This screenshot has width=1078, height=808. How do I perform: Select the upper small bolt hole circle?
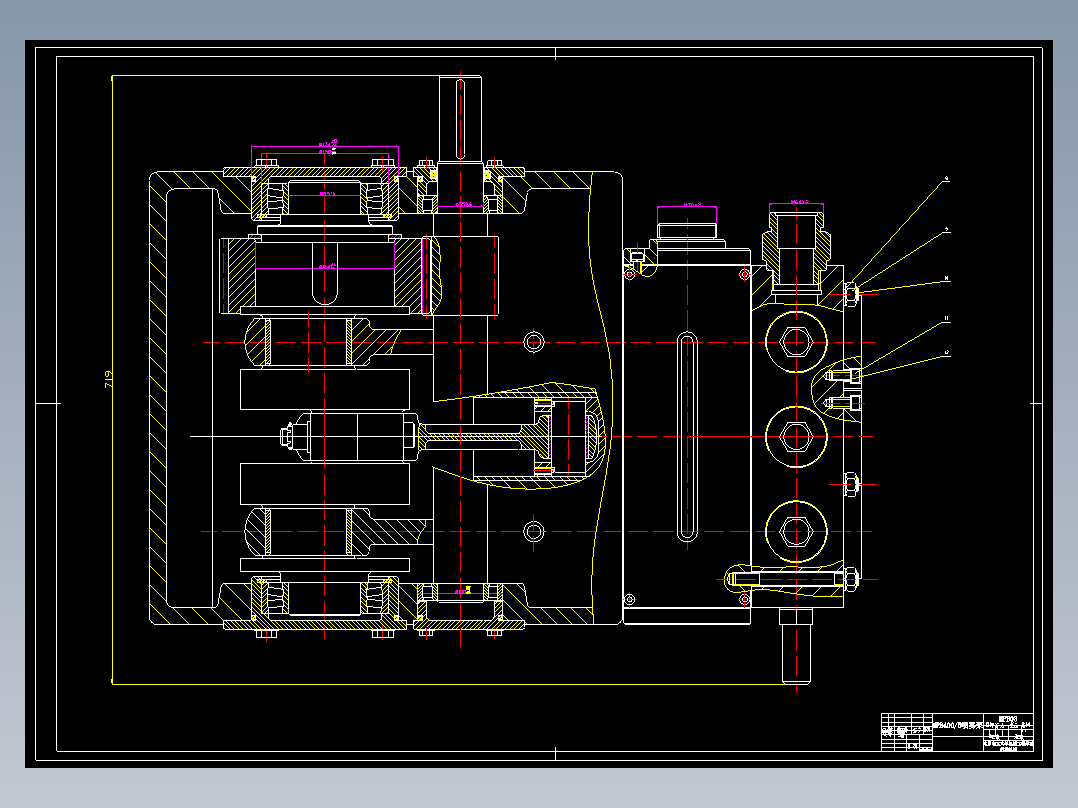coord(534,342)
